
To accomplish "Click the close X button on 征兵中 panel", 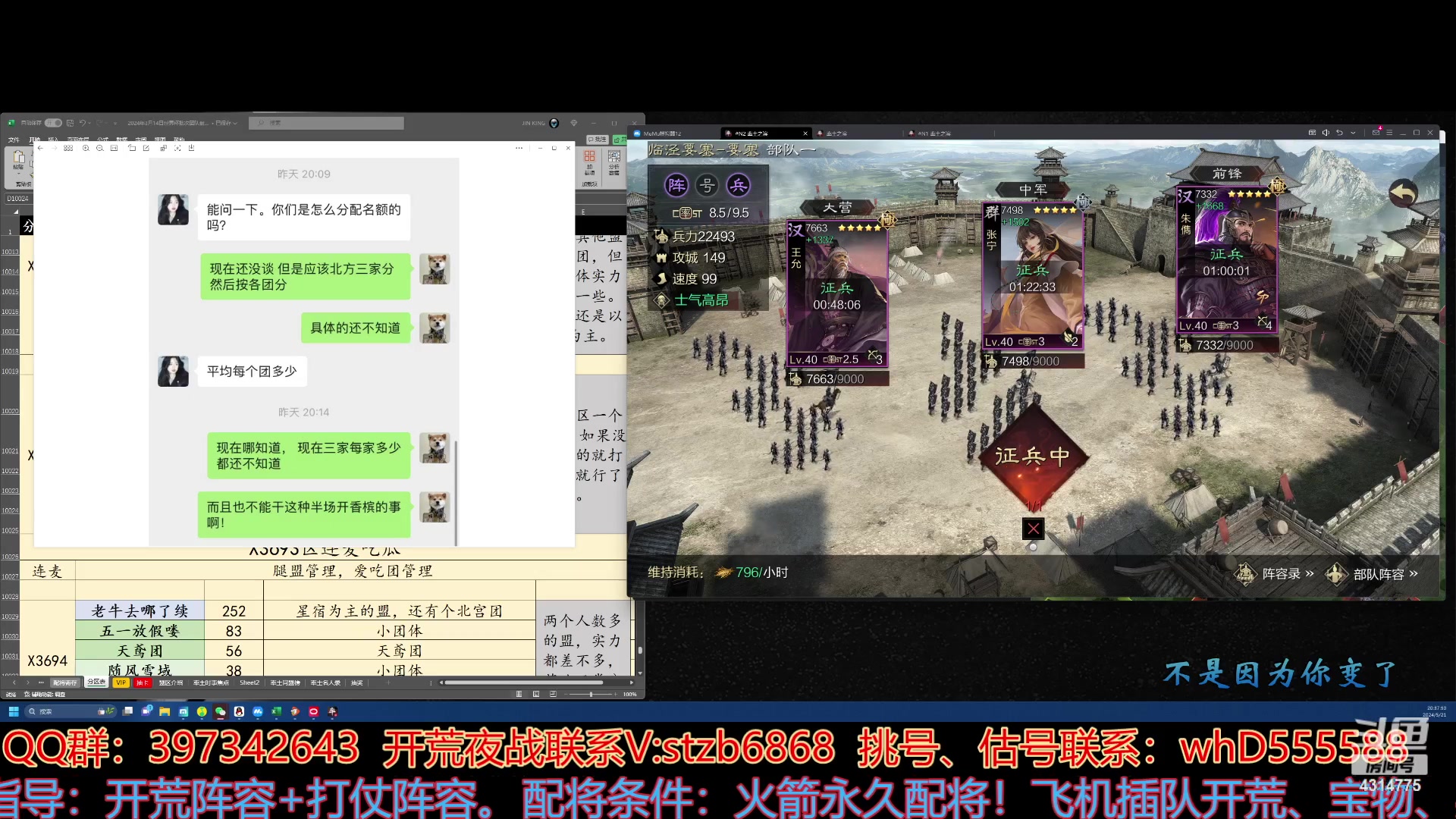I will 1033,528.
